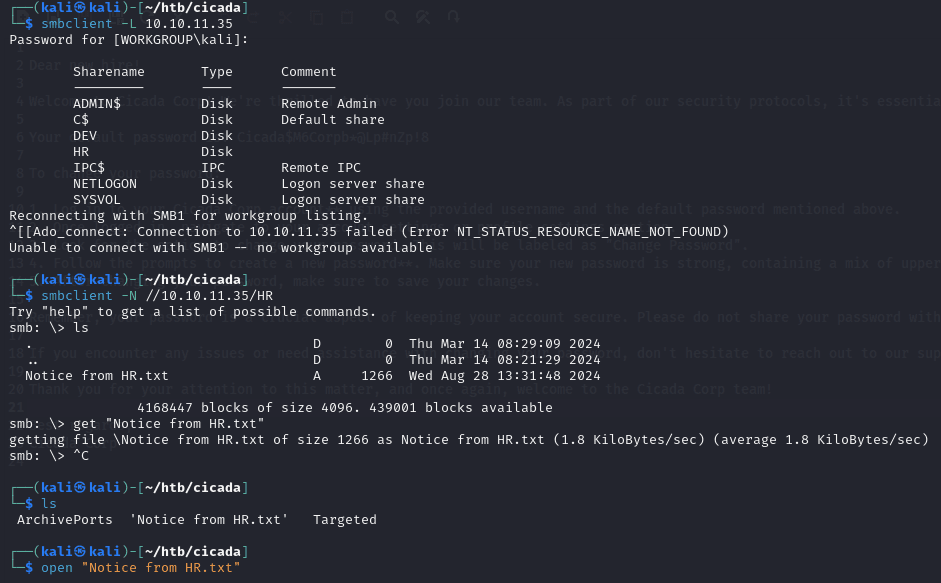Viewport: 941px width, 583px height.
Task: Click the Sharename column header
Action: (109, 72)
